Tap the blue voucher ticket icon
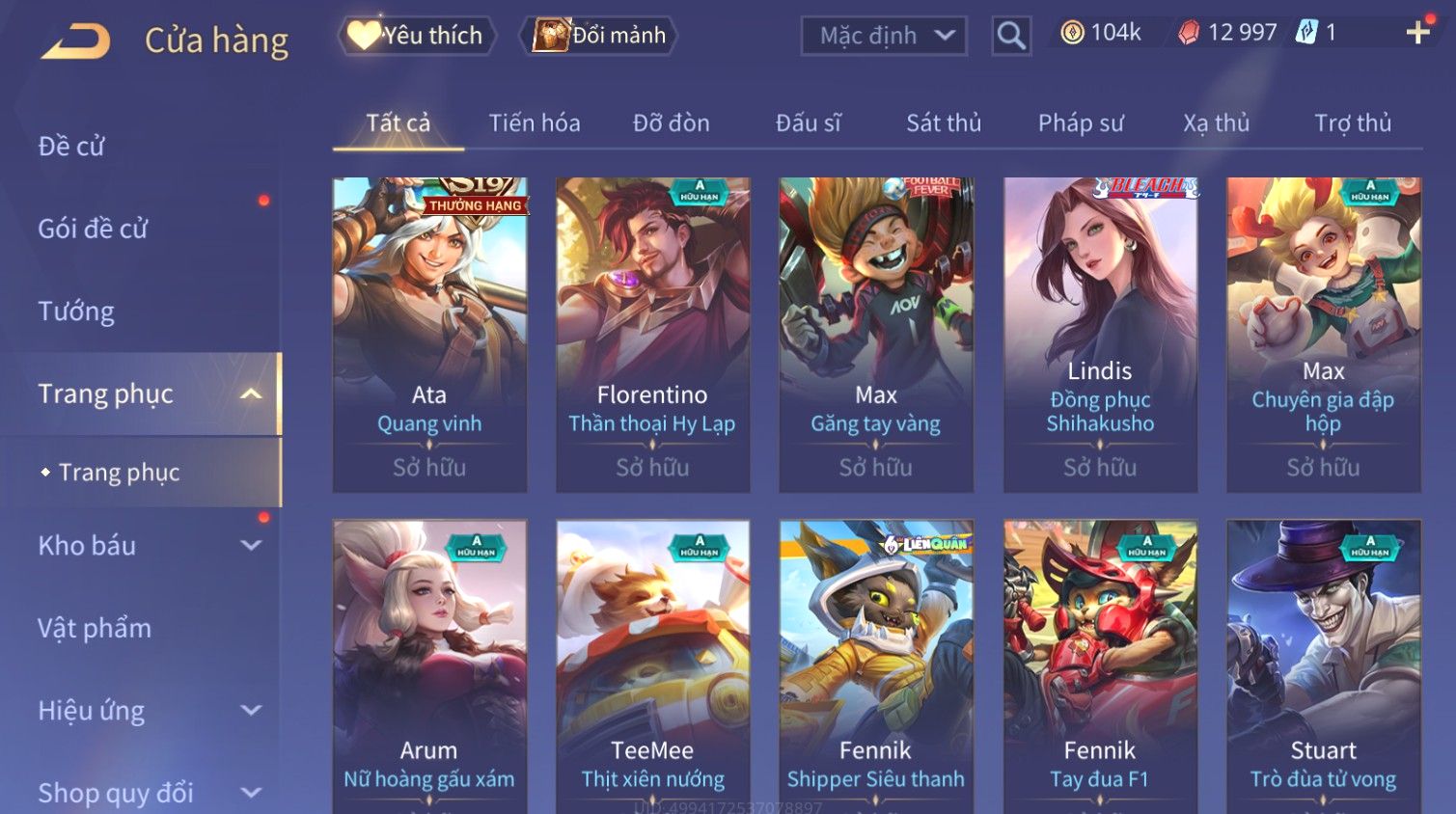The image size is (1456, 814). tap(1306, 33)
